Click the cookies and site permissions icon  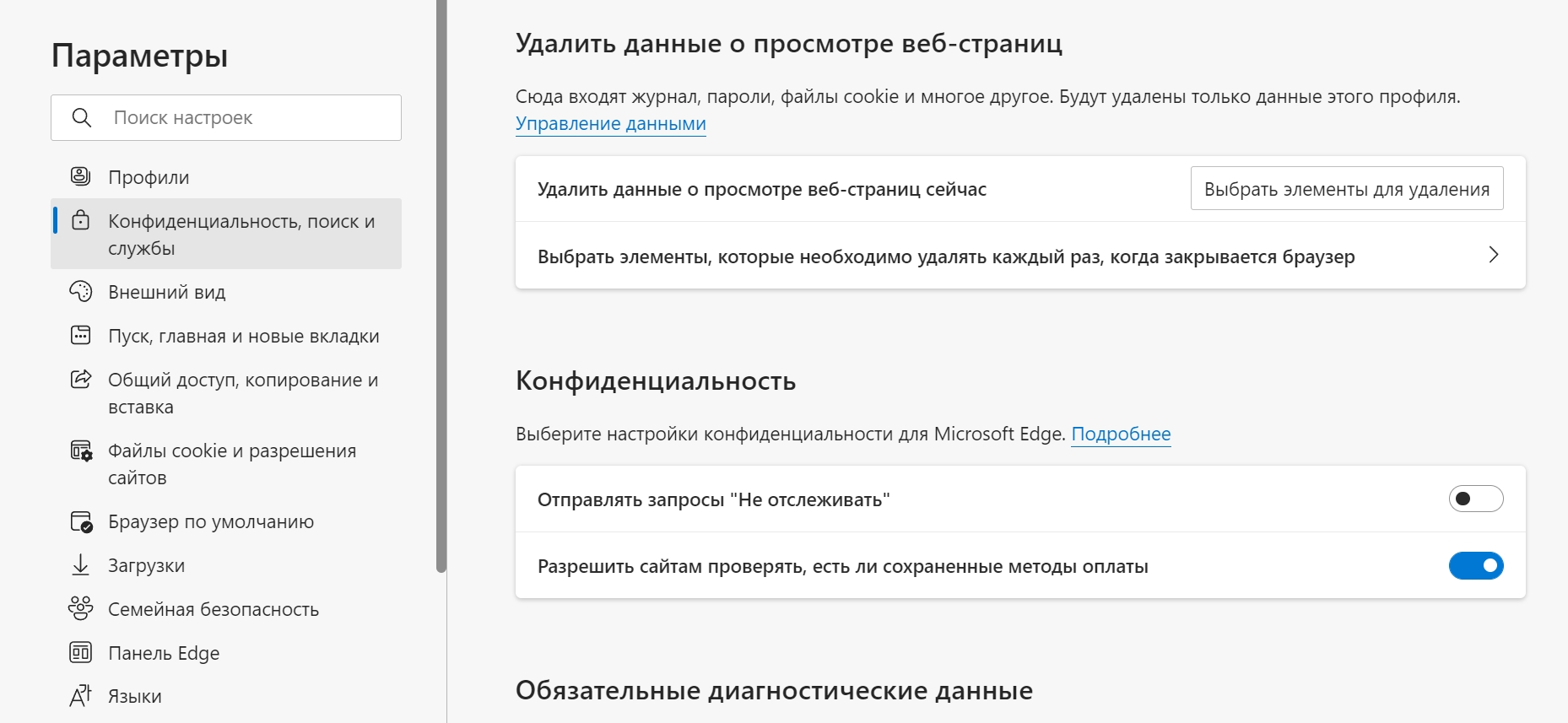point(81,451)
